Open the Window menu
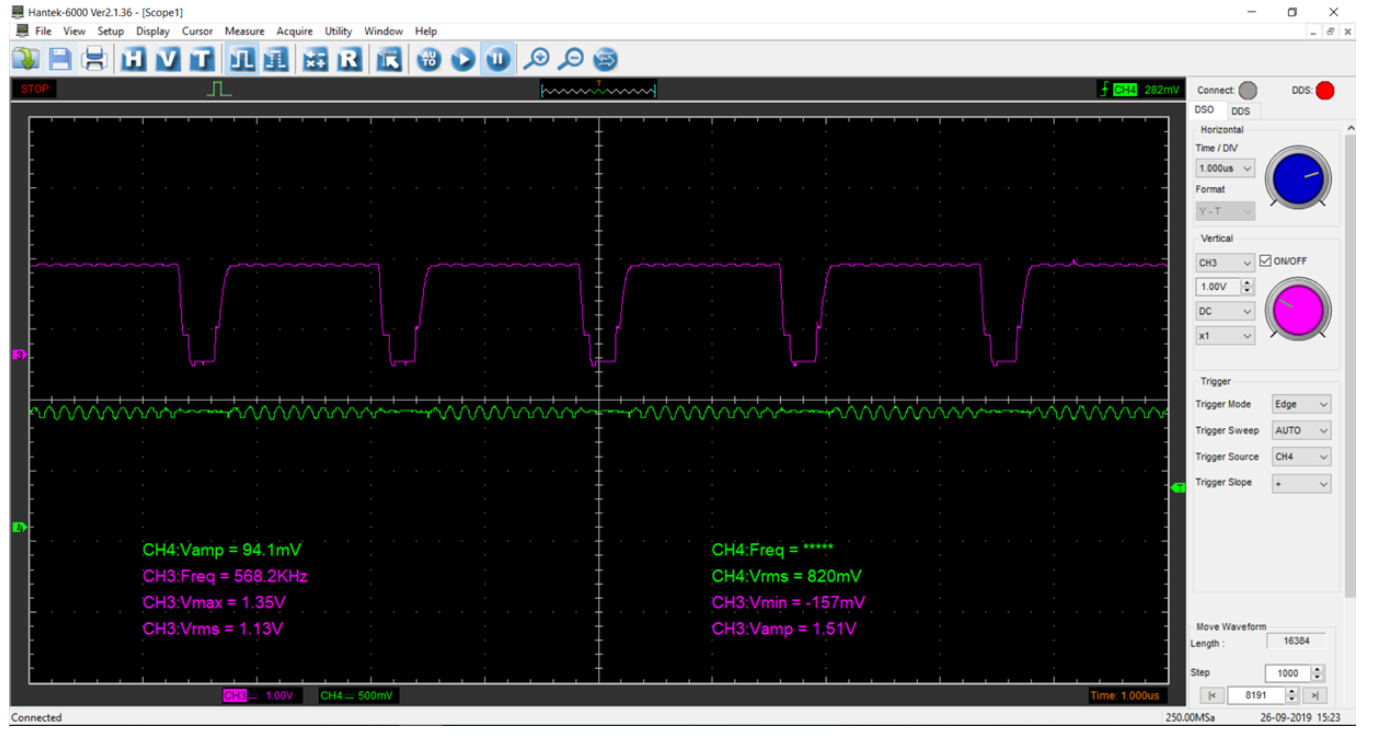The height and width of the screenshot is (745, 1373). 384,31
